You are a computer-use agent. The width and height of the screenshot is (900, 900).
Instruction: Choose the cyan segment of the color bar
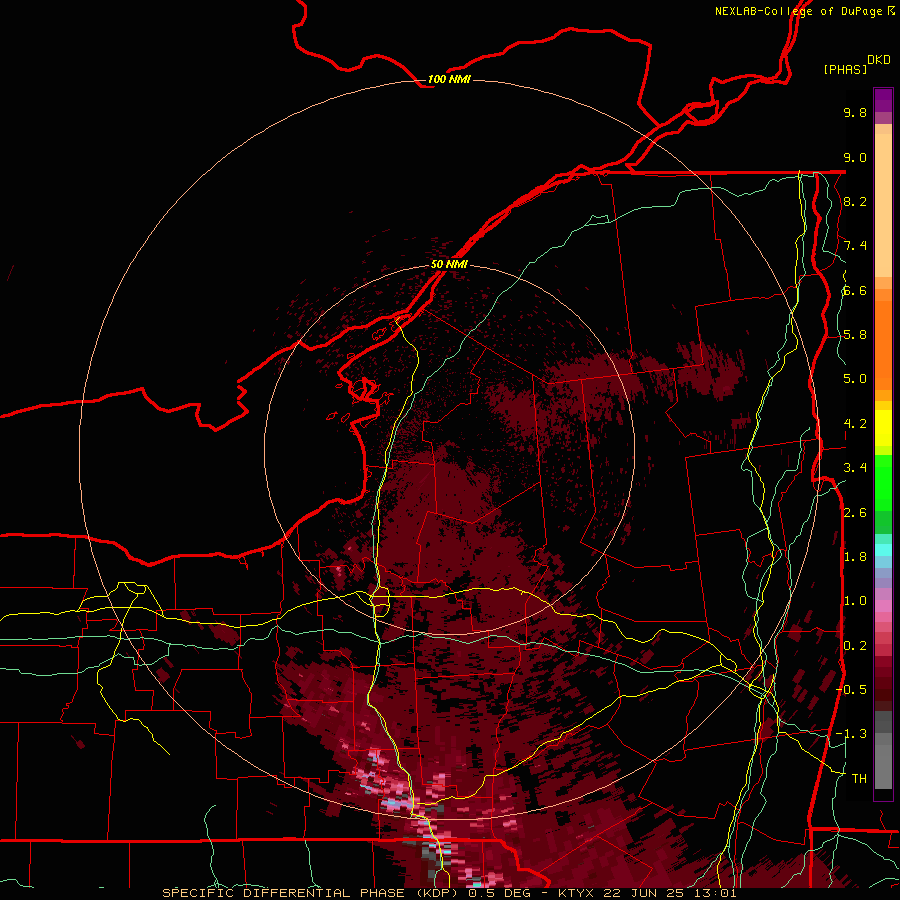883,549
